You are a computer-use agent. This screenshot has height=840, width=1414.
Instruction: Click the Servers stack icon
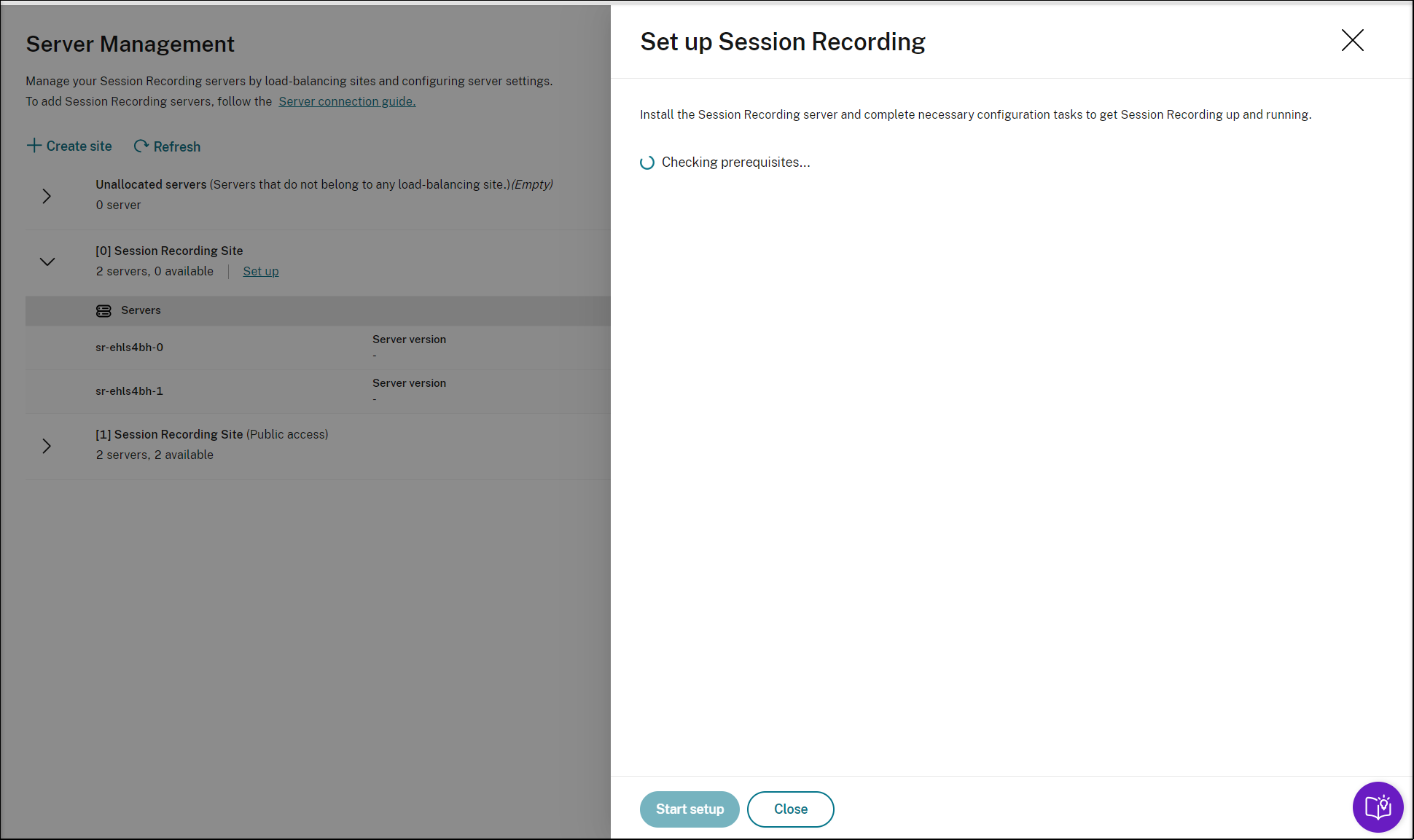103,311
